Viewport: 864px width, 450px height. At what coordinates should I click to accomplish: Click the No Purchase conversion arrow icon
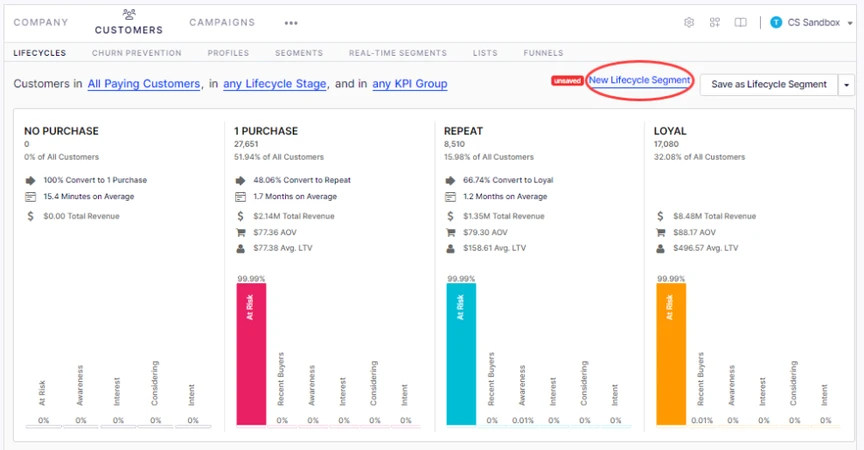(30, 180)
